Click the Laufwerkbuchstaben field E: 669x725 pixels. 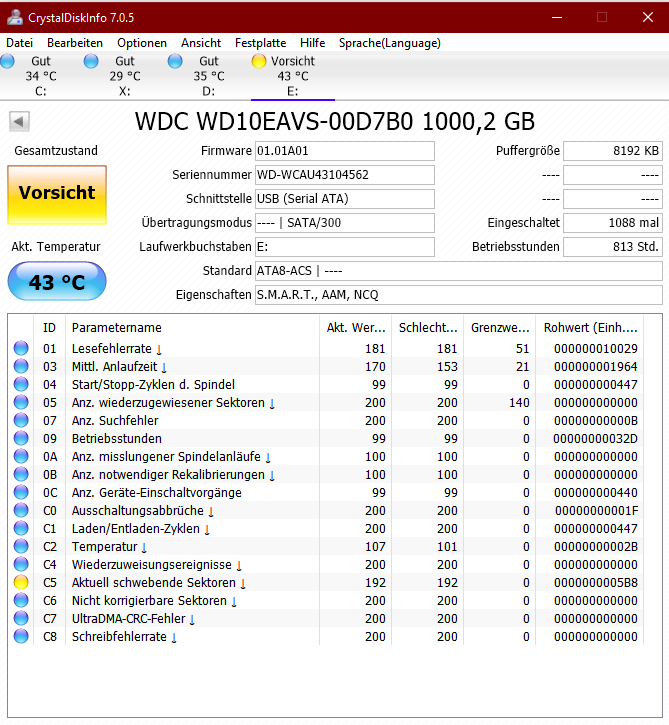click(x=345, y=247)
